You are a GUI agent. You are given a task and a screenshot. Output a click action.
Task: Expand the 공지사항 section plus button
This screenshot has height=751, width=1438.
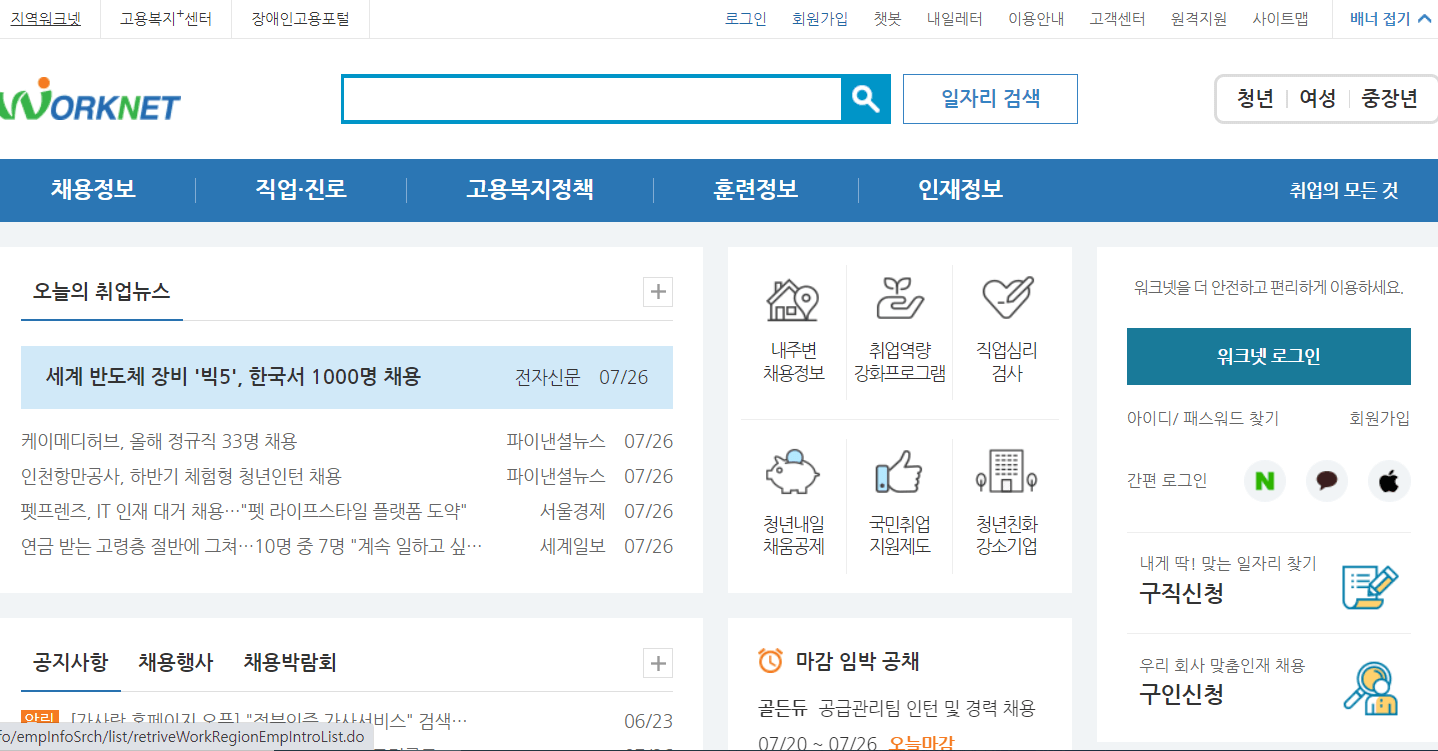click(657, 663)
